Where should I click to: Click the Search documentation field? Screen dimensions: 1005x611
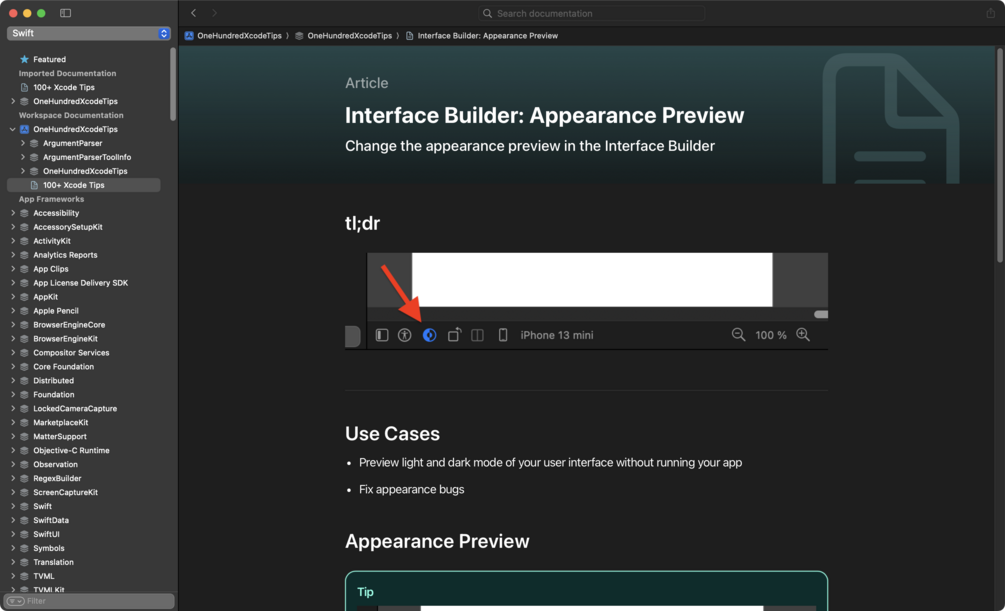(591, 13)
